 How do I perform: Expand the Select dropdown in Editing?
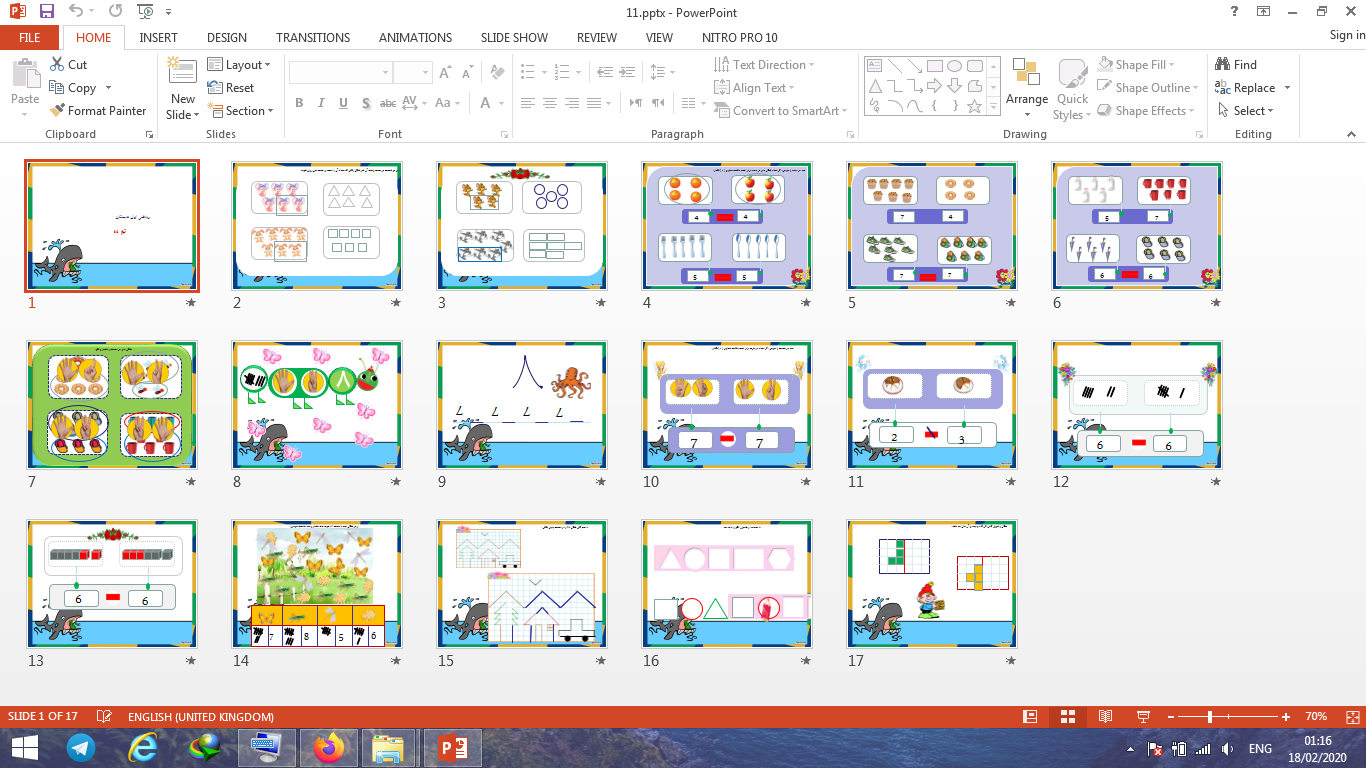[1246, 111]
